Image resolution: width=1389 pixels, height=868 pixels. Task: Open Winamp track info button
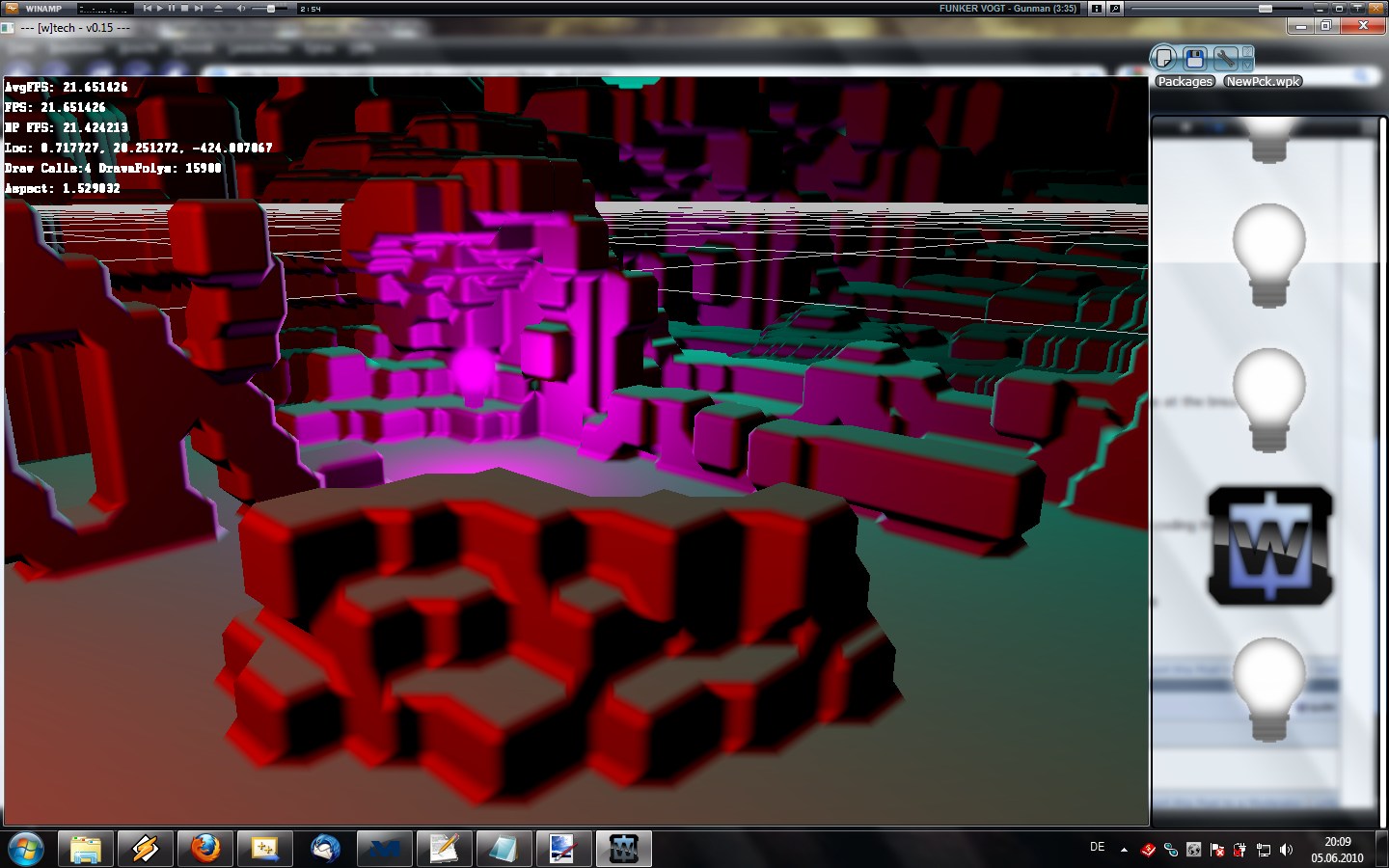click(1096, 8)
